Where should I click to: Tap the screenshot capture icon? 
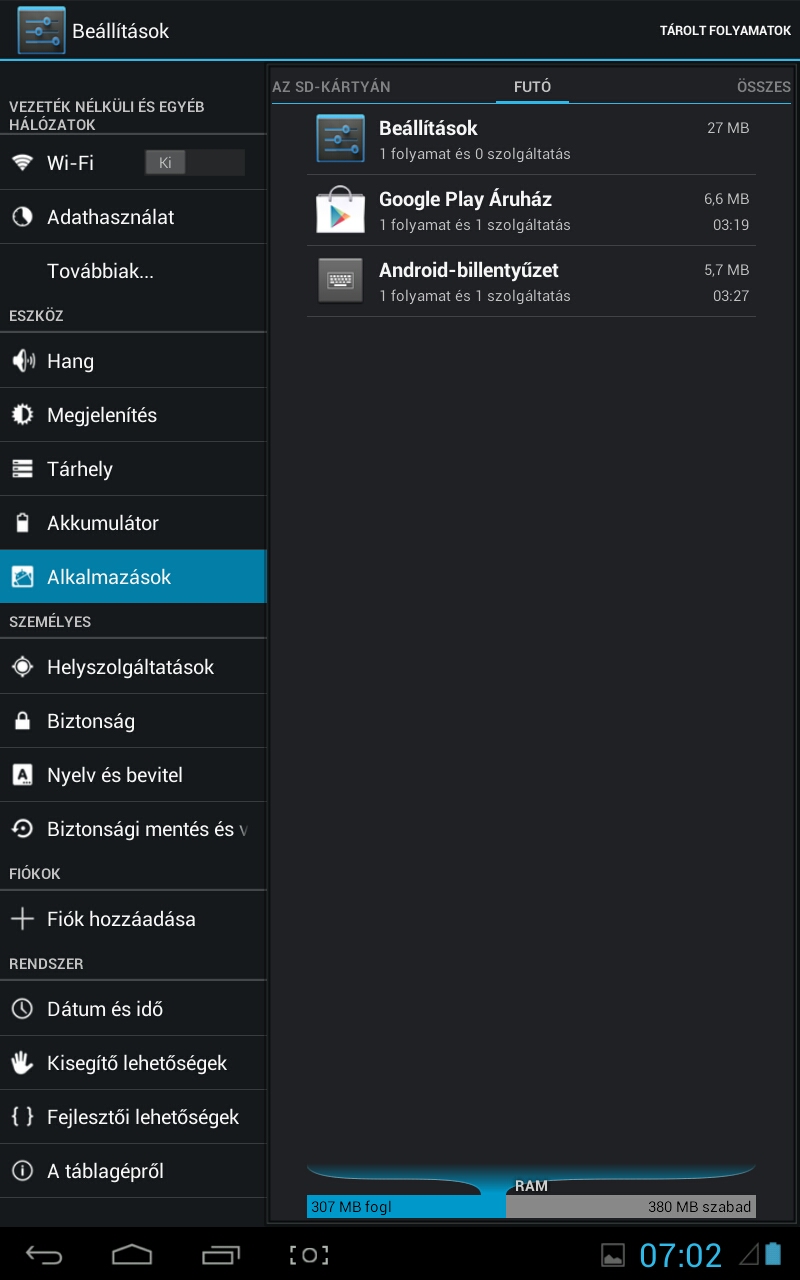309,1255
